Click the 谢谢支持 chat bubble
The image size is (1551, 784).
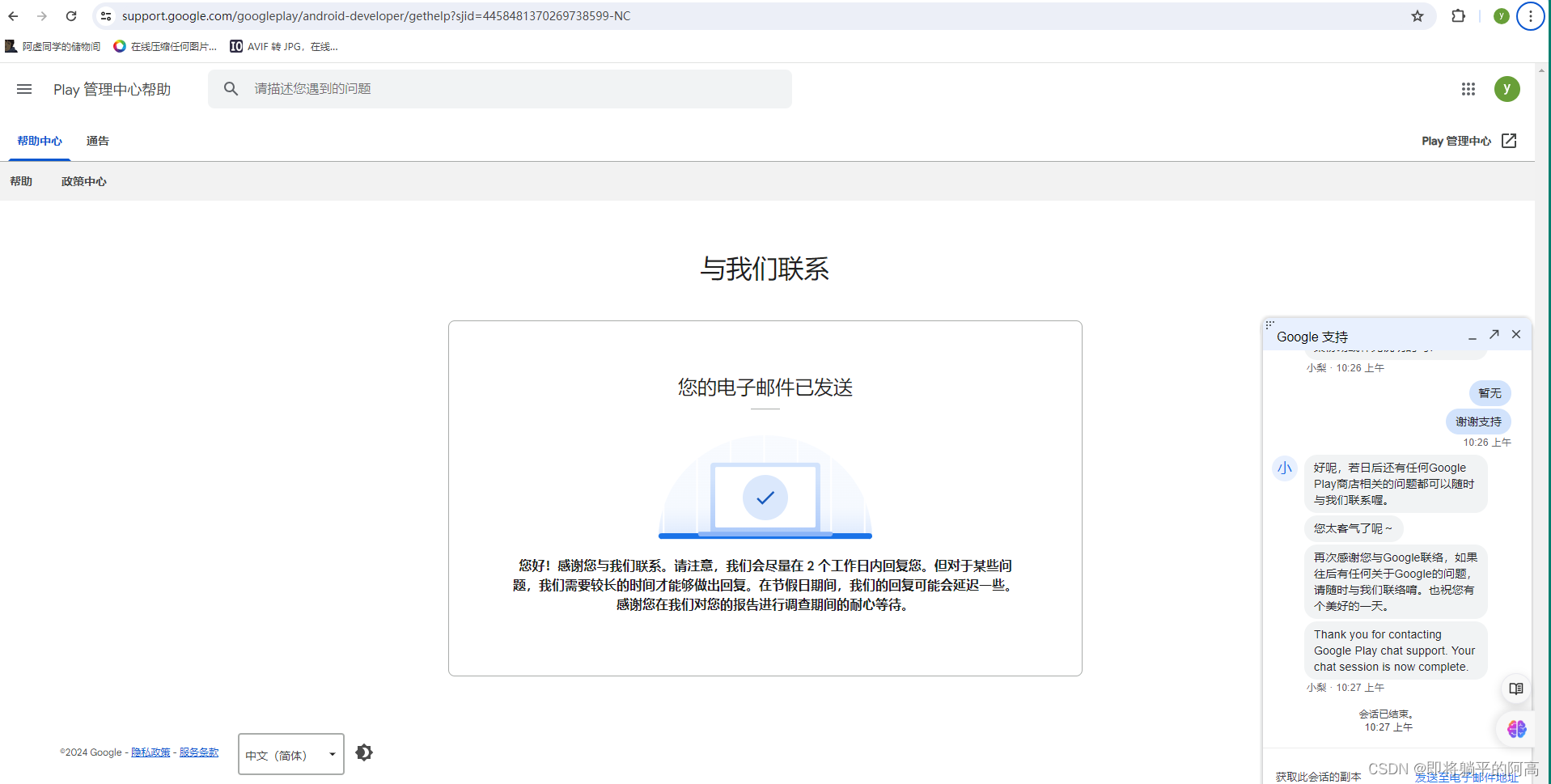coord(1478,422)
